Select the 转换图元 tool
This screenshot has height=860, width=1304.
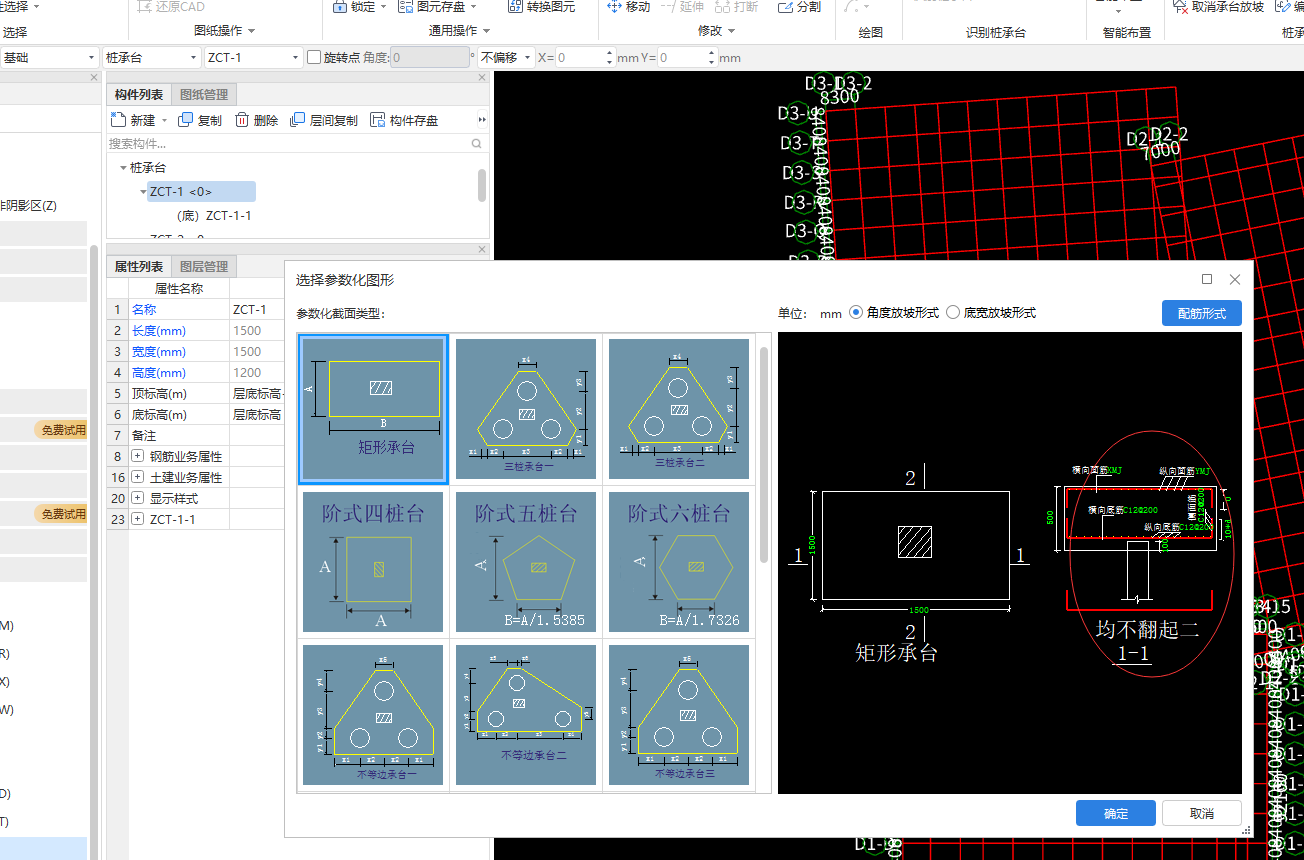coord(542,7)
